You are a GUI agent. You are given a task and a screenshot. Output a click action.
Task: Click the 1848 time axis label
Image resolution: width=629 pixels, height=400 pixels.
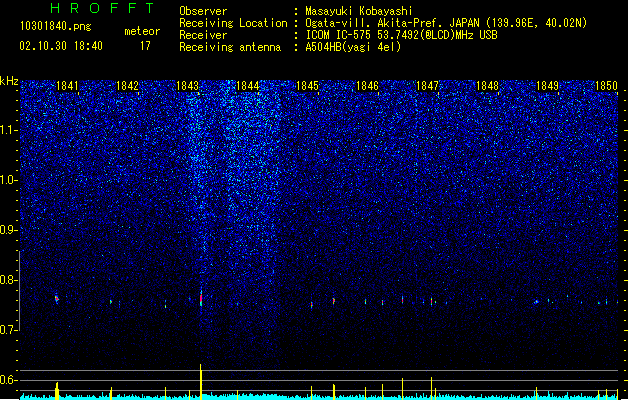tap(487, 86)
